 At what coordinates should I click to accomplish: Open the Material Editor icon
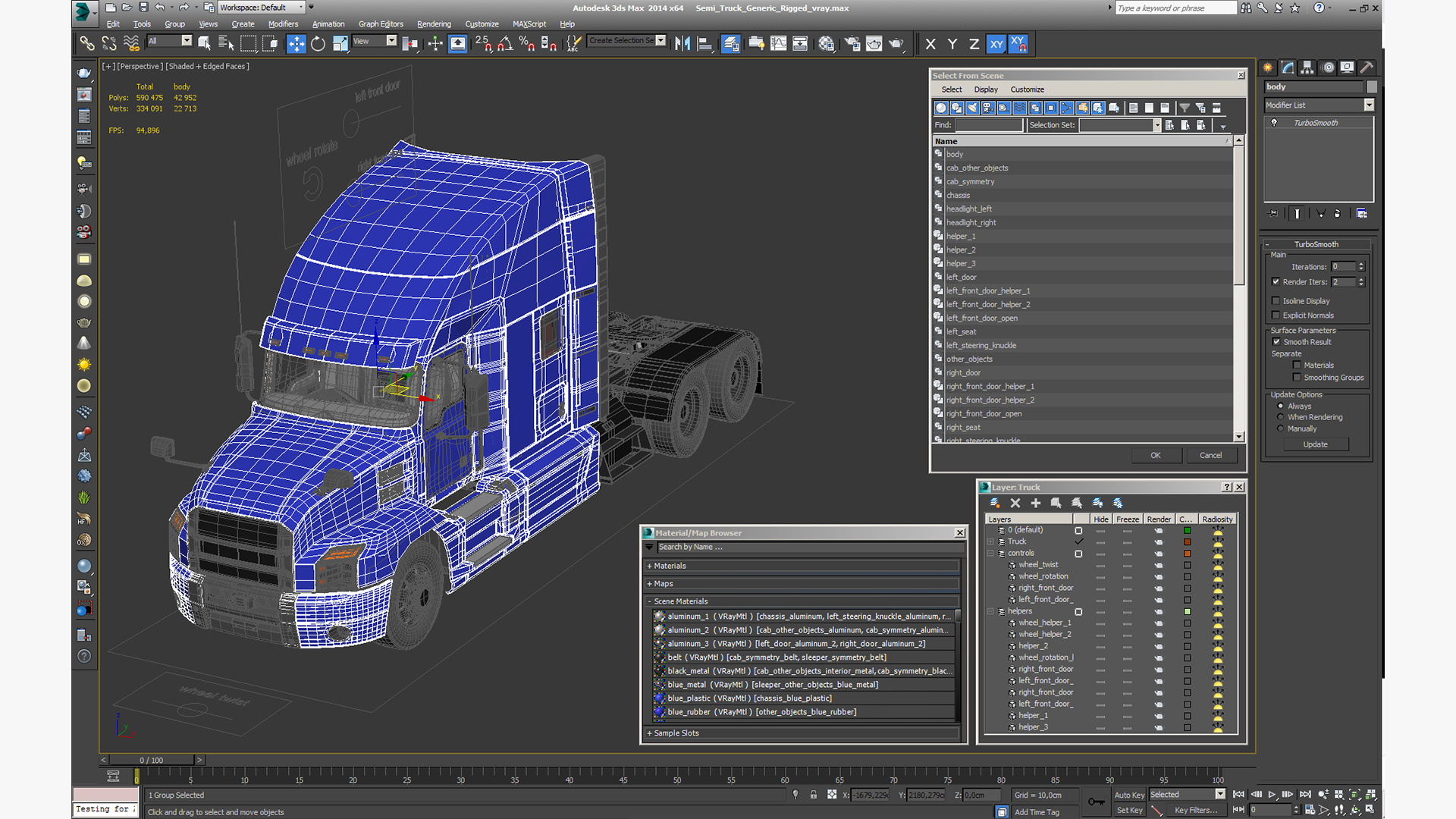pos(826,44)
